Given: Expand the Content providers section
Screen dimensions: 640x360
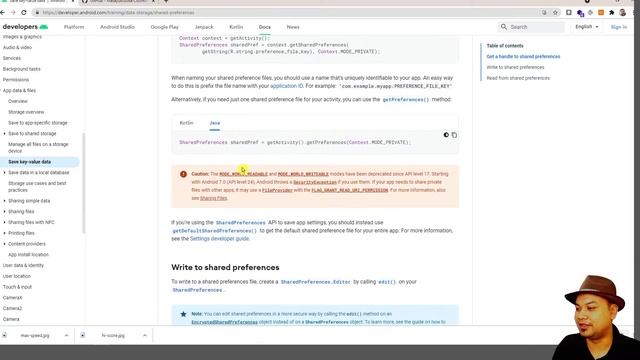Looking at the screenshot, I should coord(4,244).
